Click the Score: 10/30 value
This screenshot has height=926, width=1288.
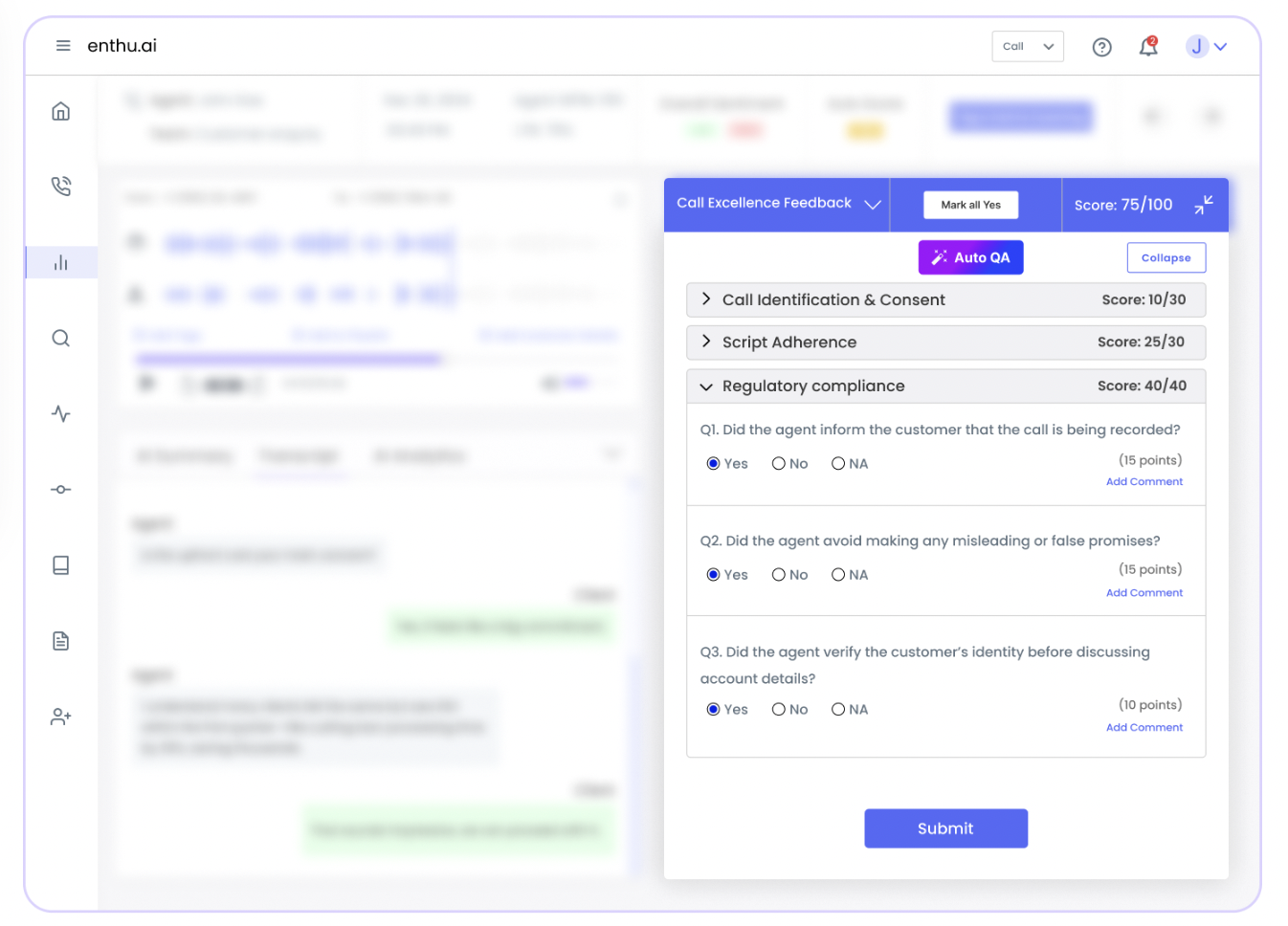1144,299
